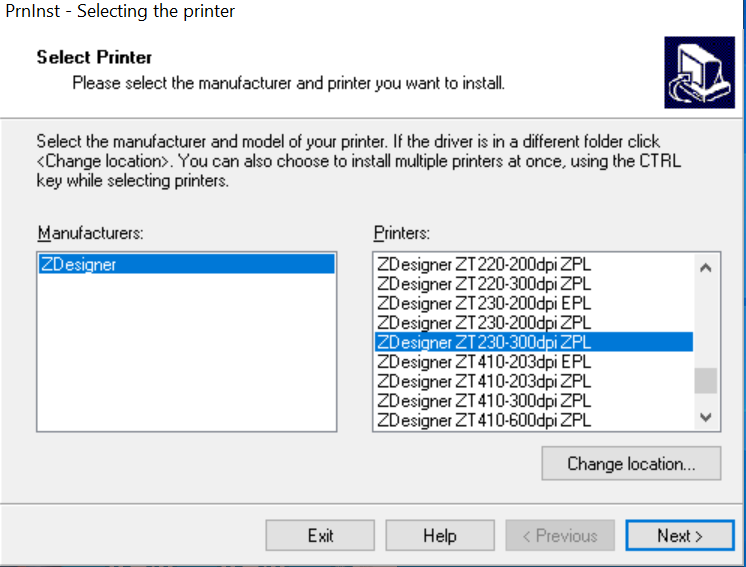Proceed with the Next button
This screenshot has height=567, width=746.
(679, 536)
